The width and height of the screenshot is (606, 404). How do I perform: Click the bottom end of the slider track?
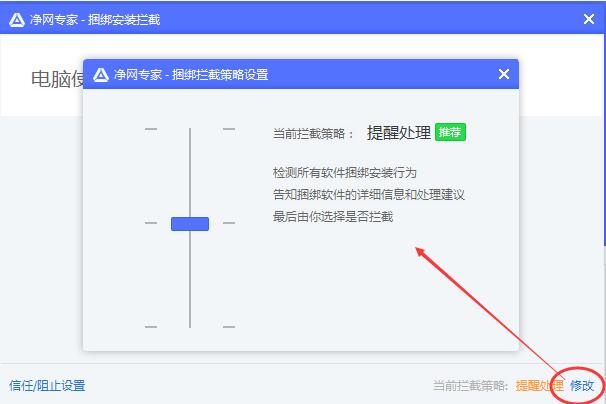tap(189, 325)
